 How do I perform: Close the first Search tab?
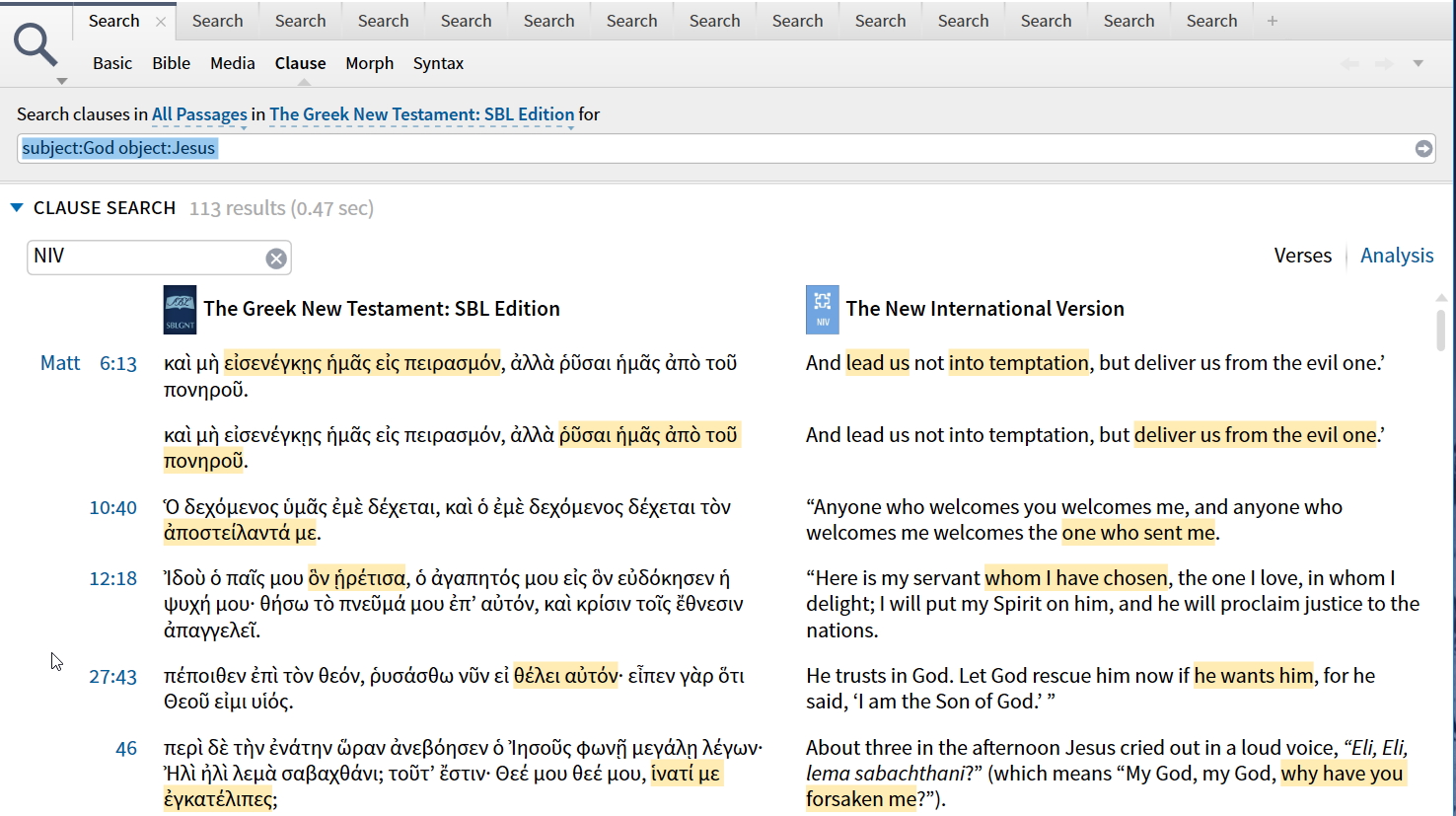tap(161, 22)
